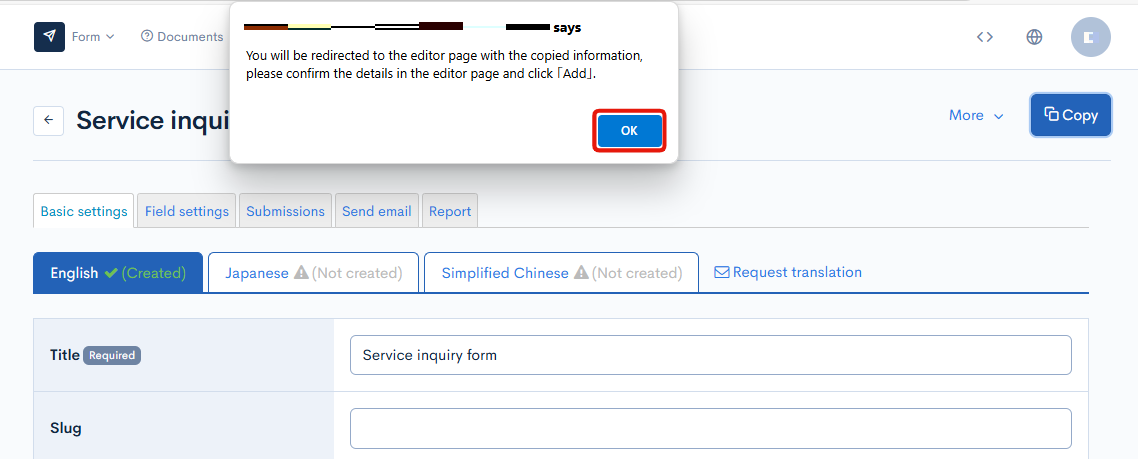This screenshot has width=1138, height=459.
Task: Click the paper plane app logo
Action: click(x=49, y=37)
